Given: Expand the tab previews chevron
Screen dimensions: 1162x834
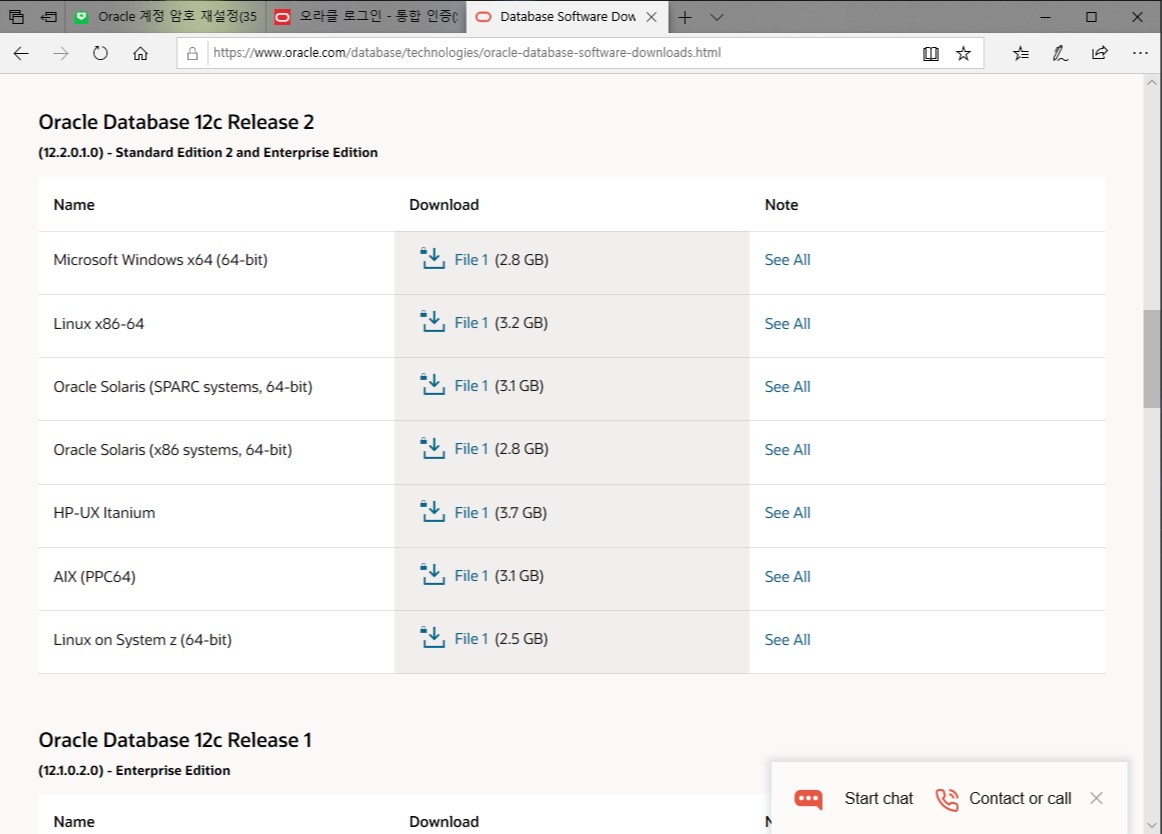Looking at the screenshot, I should tap(717, 17).
